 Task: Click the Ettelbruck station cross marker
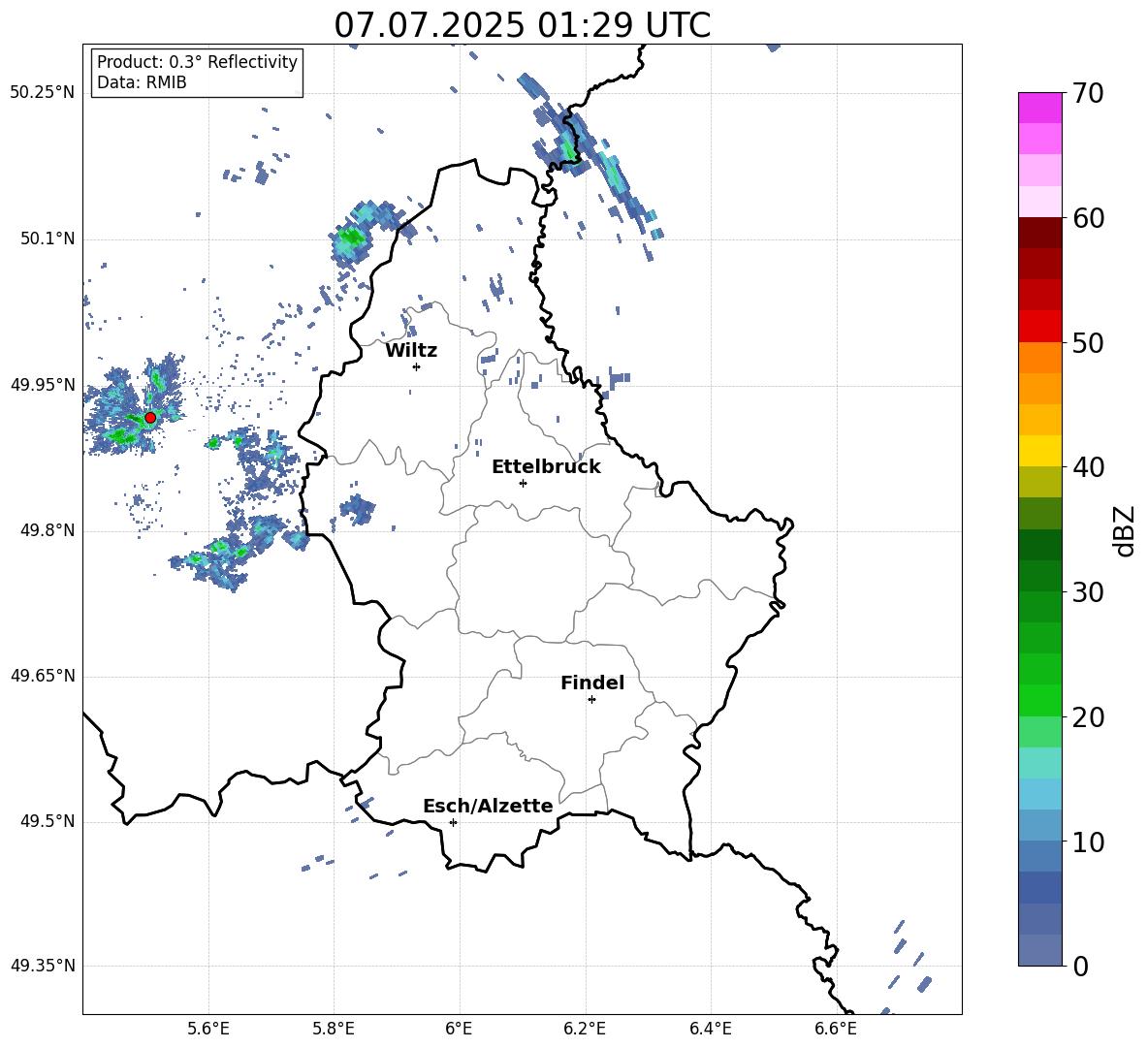click(523, 483)
